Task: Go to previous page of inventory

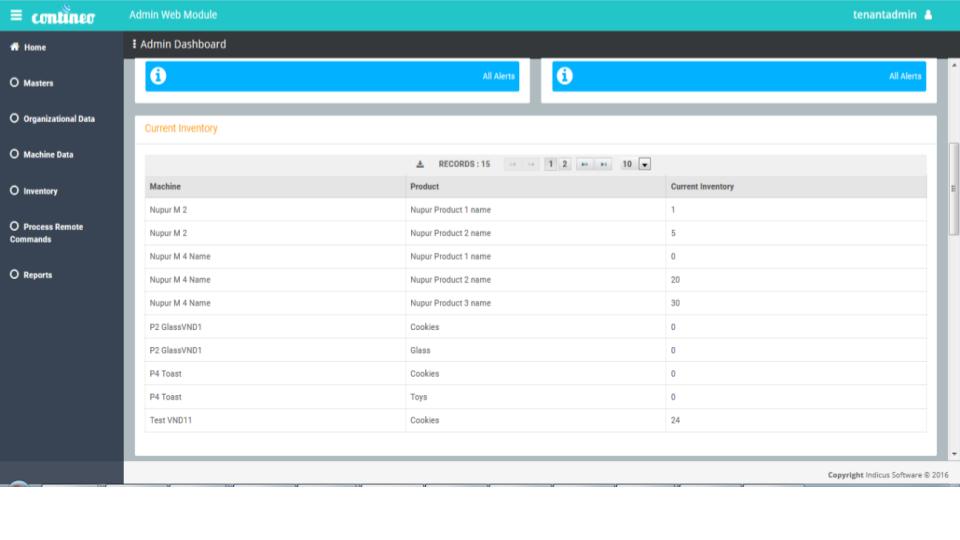Action: (531, 164)
